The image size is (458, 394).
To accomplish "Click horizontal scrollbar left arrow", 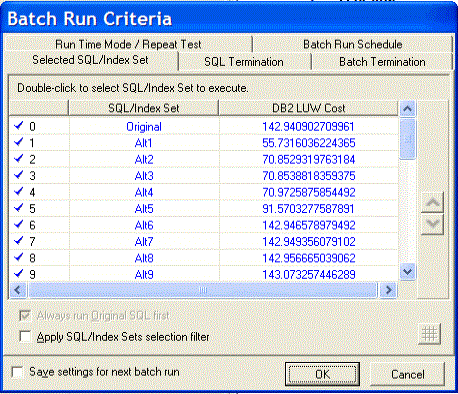I will tap(18, 290).
